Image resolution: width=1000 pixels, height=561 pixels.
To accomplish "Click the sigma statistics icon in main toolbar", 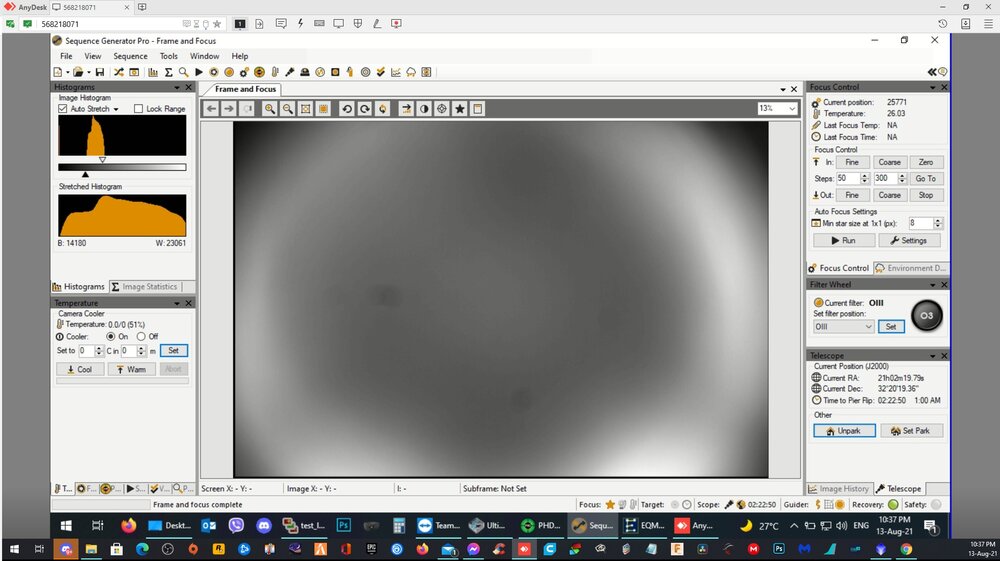I will (x=169, y=72).
